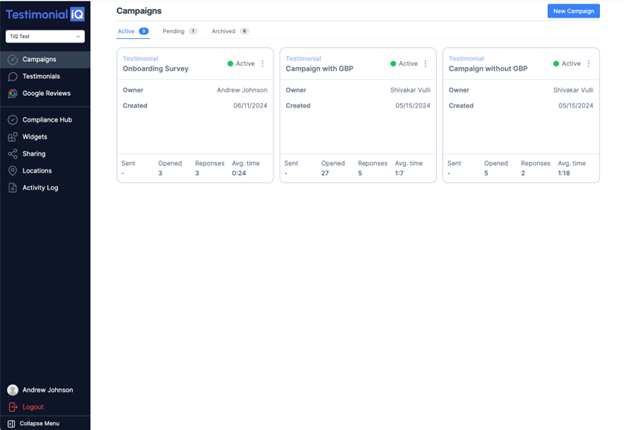Image resolution: width=624 pixels, height=430 pixels.
Task: Click the Sharing nodes icon
Action: 13,154
